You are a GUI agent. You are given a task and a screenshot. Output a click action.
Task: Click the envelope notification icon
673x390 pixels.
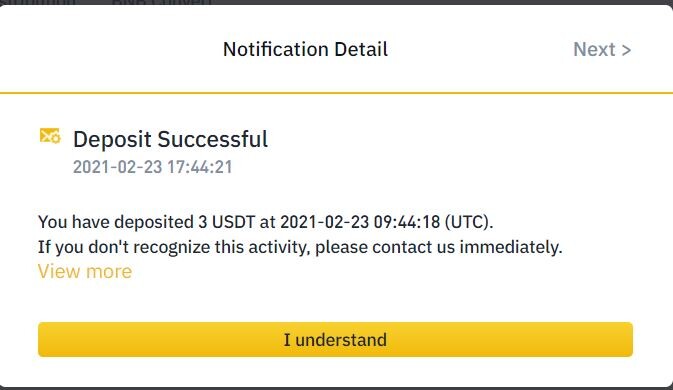(50, 136)
